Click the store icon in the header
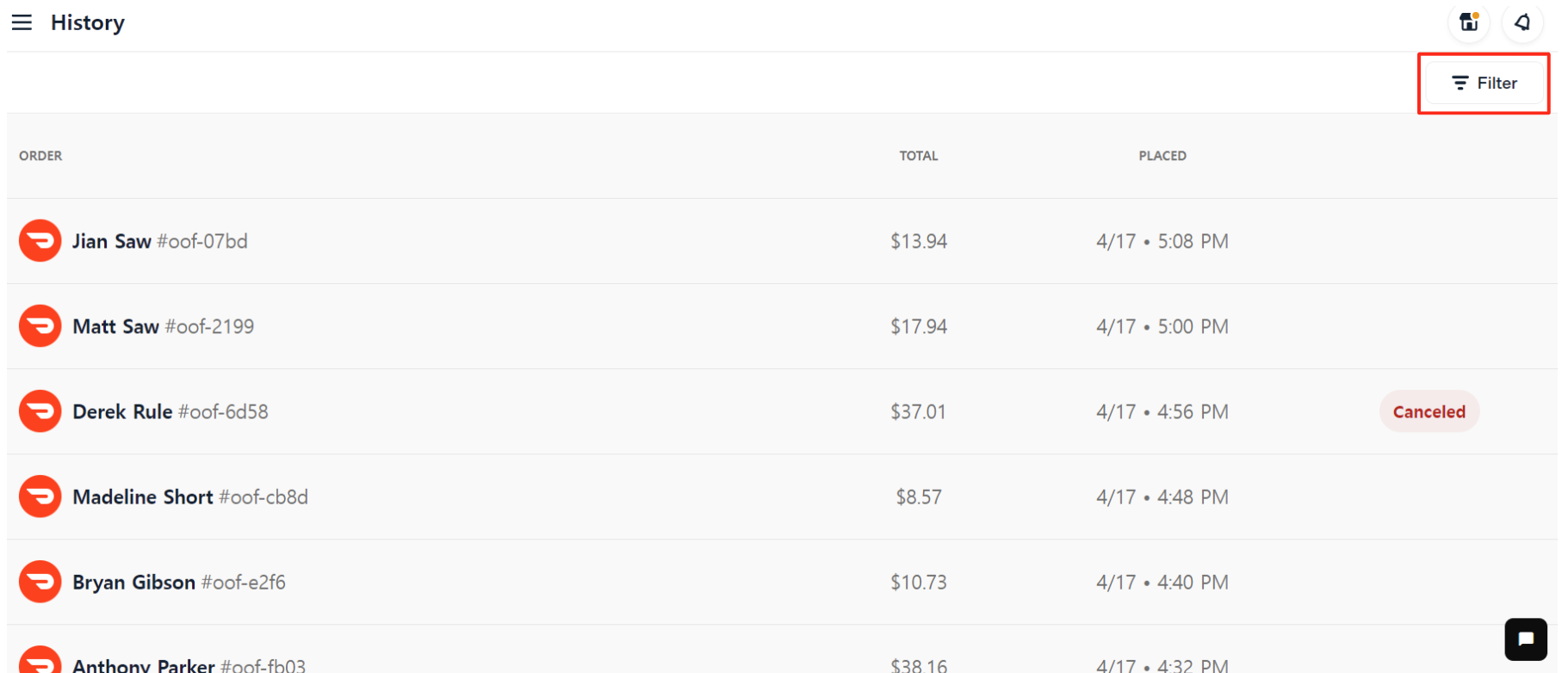1568x673 pixels. coord(1469,22)
